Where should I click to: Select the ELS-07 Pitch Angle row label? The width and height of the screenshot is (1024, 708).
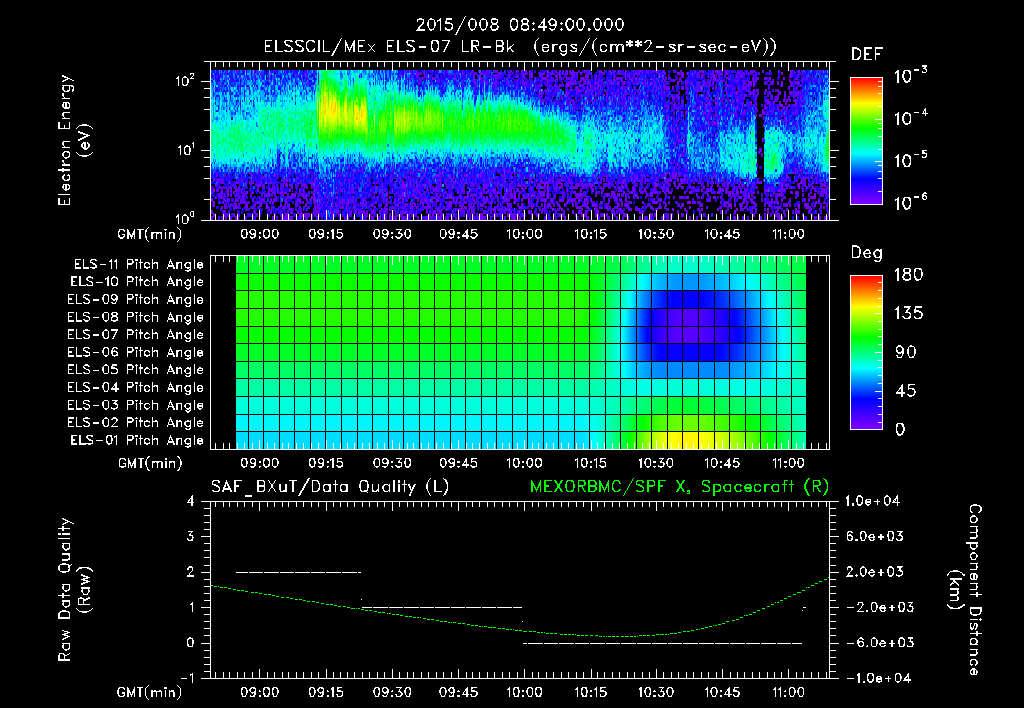click(136, 334)
